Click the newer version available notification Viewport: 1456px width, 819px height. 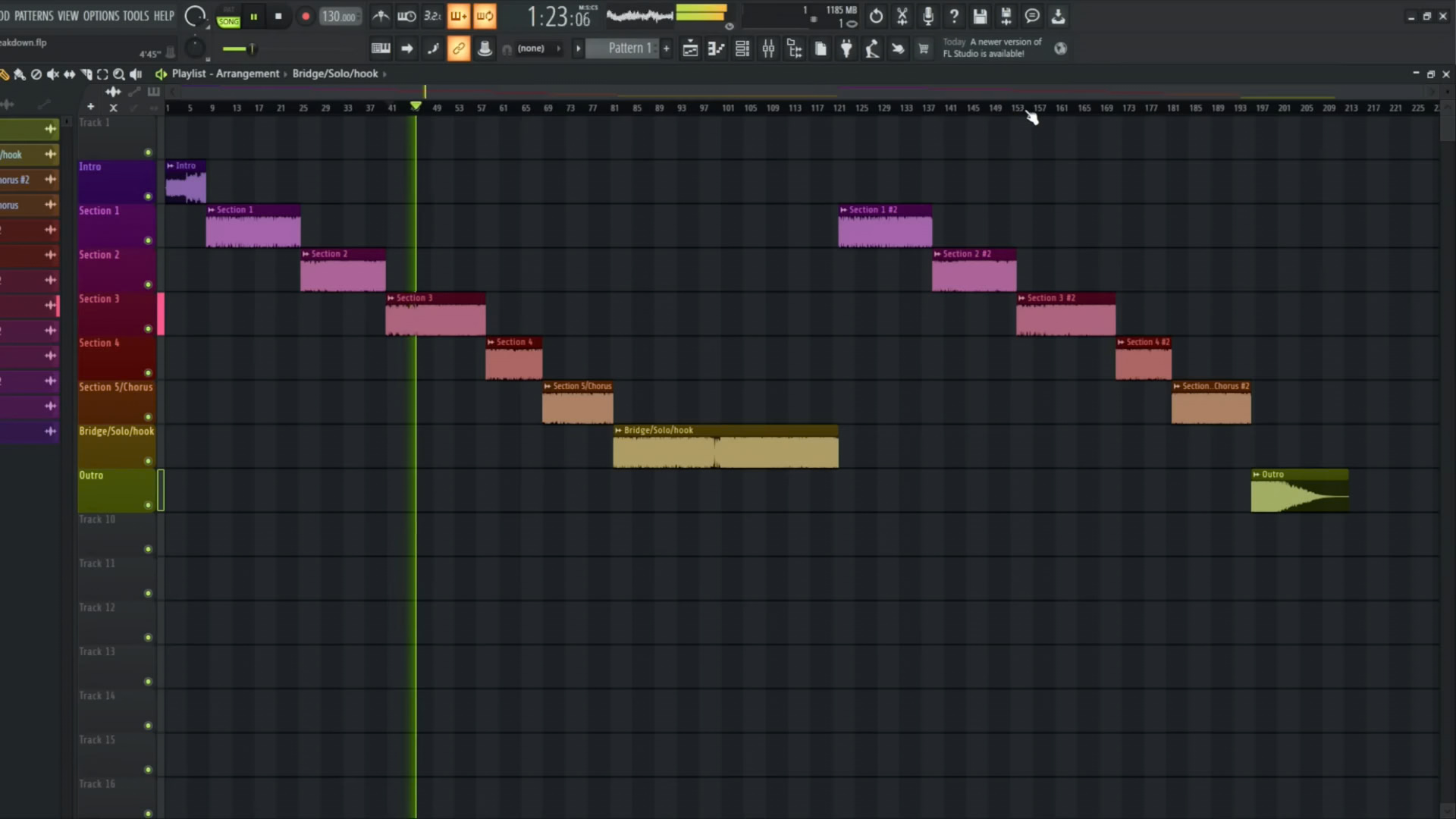pyautogui.click(x=992, y=48)
